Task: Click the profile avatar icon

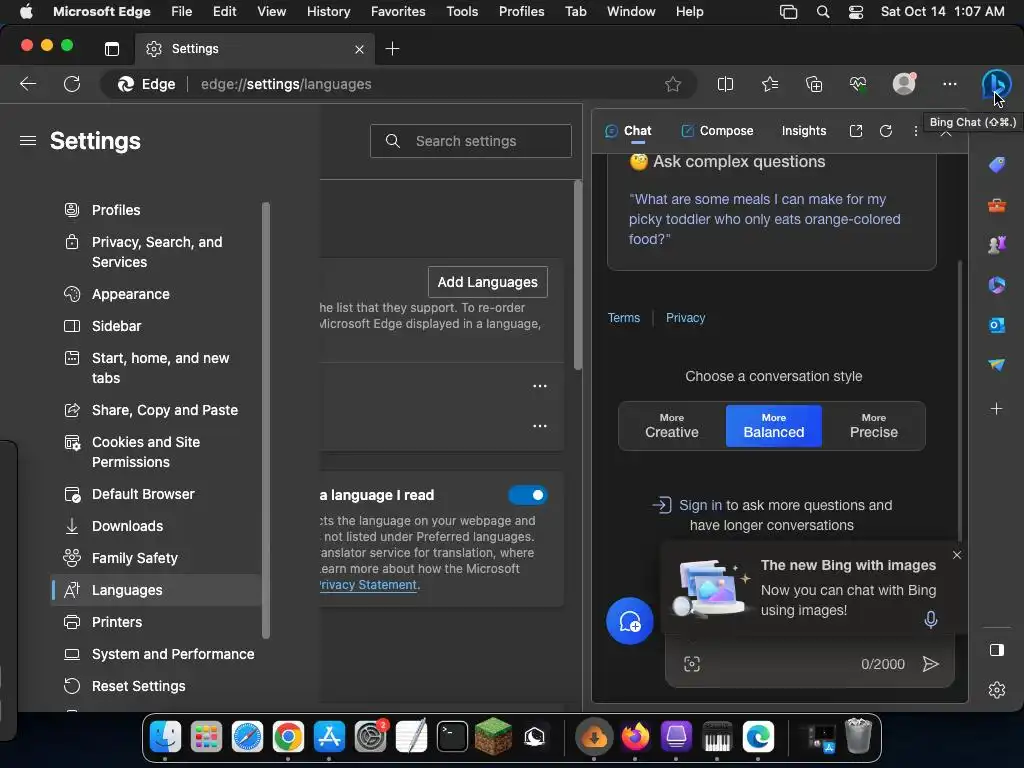Action: coord(904,84)
